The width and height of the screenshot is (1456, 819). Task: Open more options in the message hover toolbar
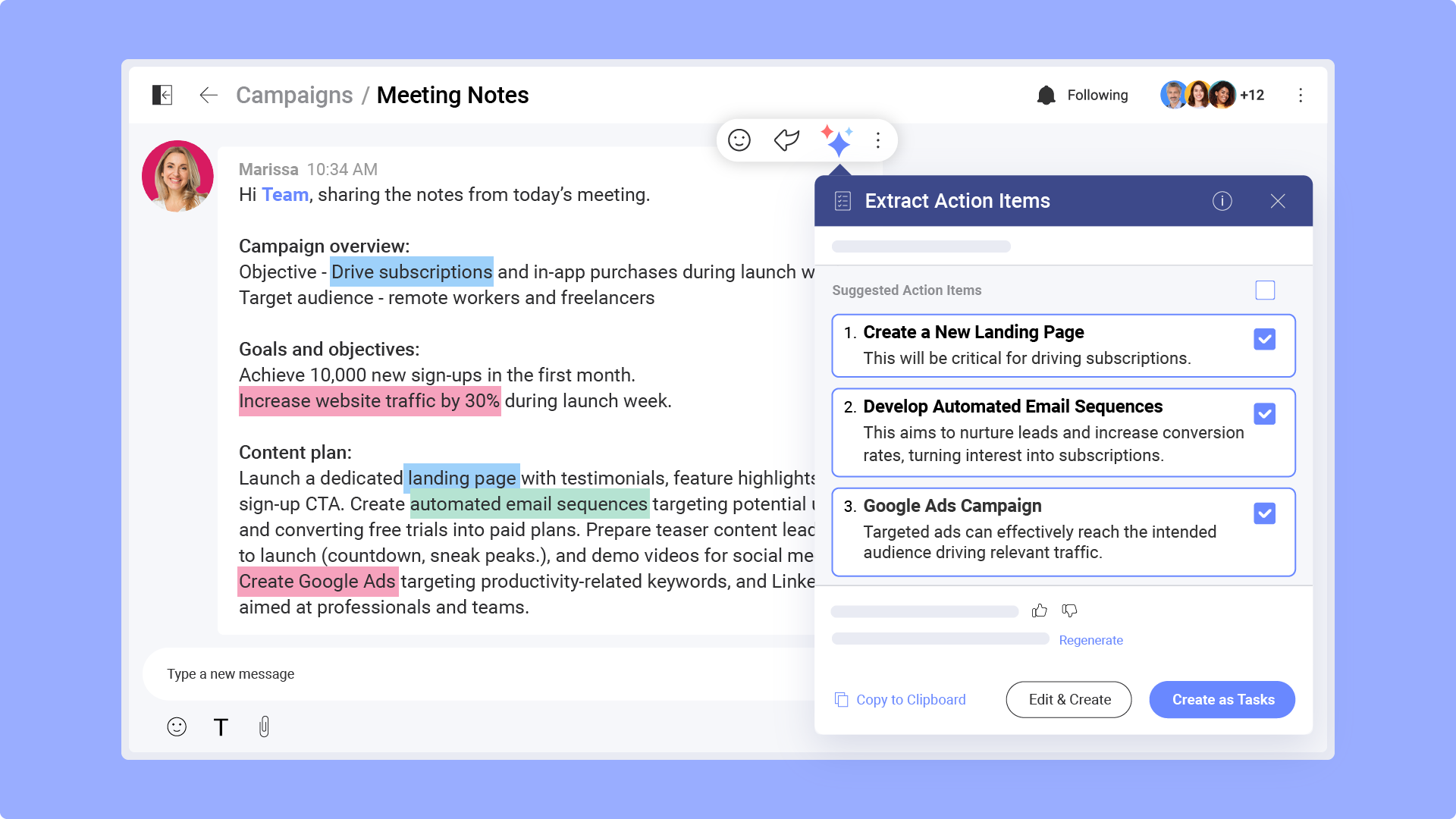coord(877,140)
